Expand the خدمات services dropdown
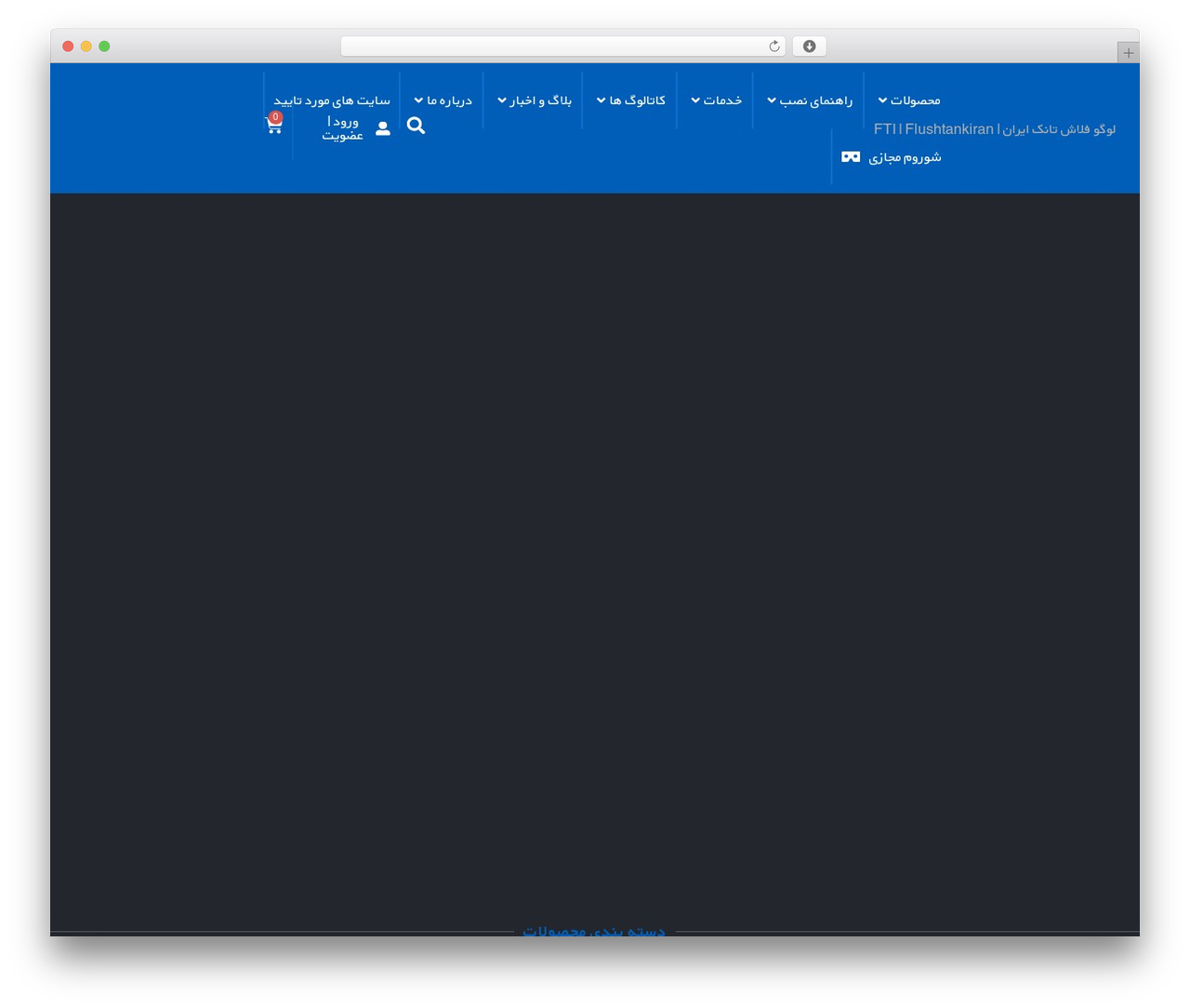1190x1008 pixels. click(x=716, y=100)
